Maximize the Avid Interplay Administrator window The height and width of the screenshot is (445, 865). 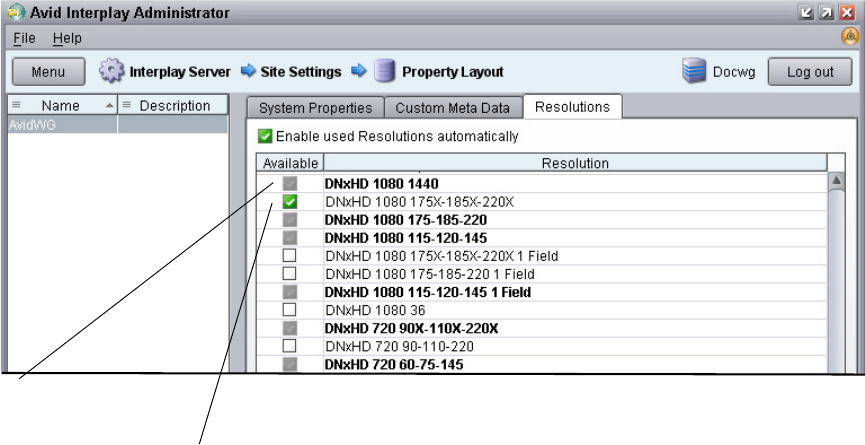(826, 12)
